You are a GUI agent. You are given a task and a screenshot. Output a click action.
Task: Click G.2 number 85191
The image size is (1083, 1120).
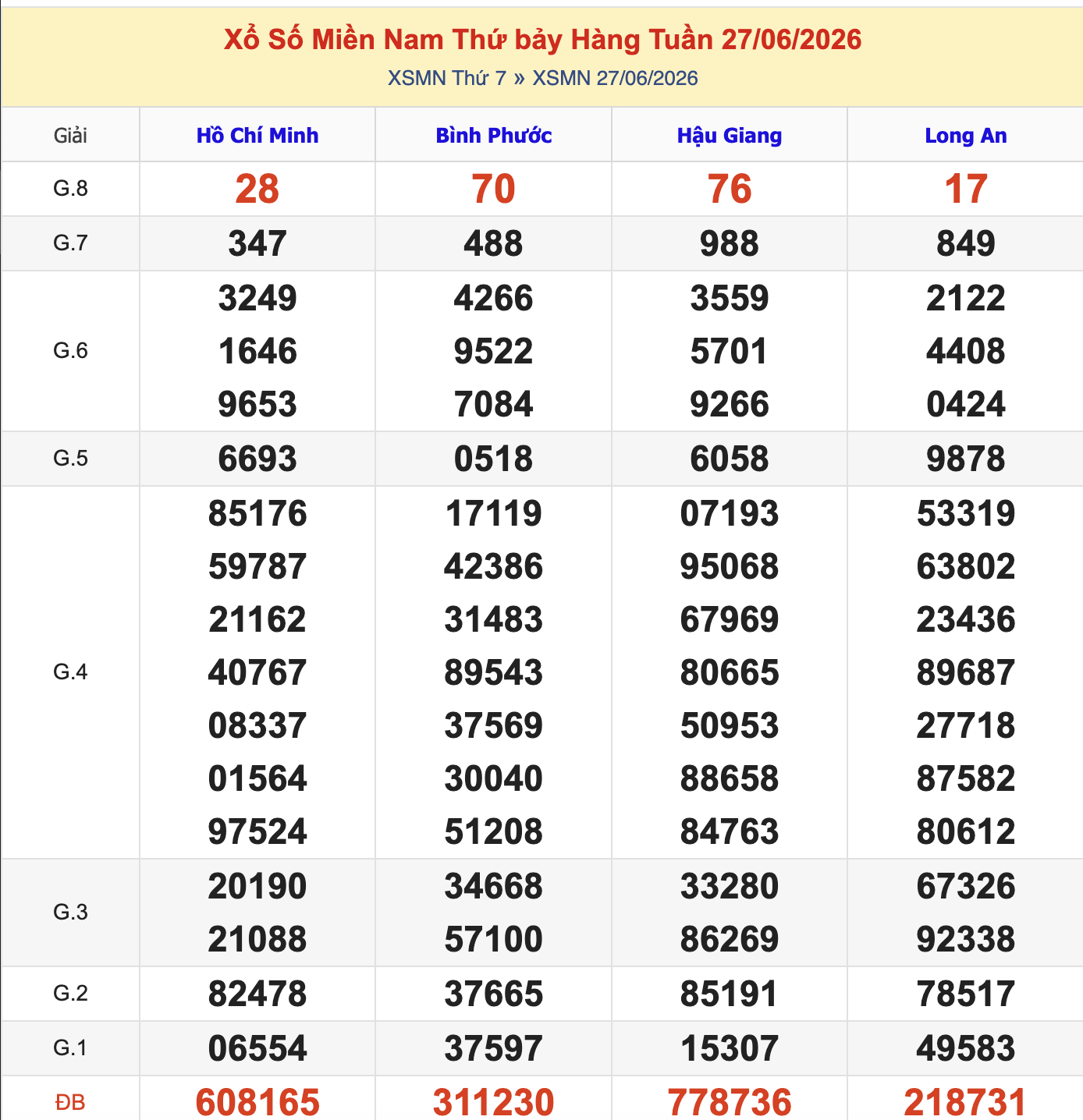(x=730, y=994)
